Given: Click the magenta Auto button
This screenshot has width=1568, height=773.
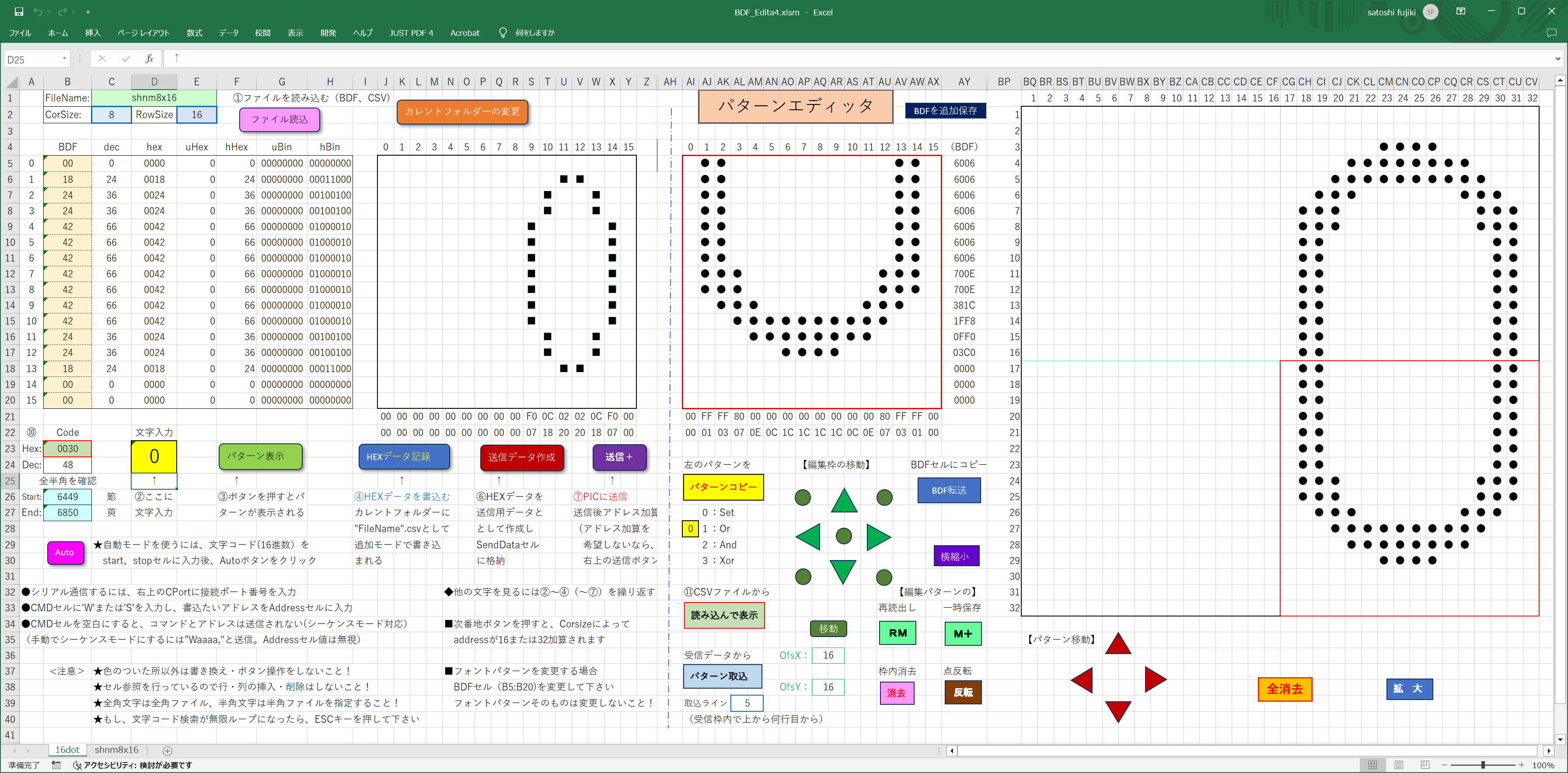Looking at the screenshot, I should pos(65,553).
